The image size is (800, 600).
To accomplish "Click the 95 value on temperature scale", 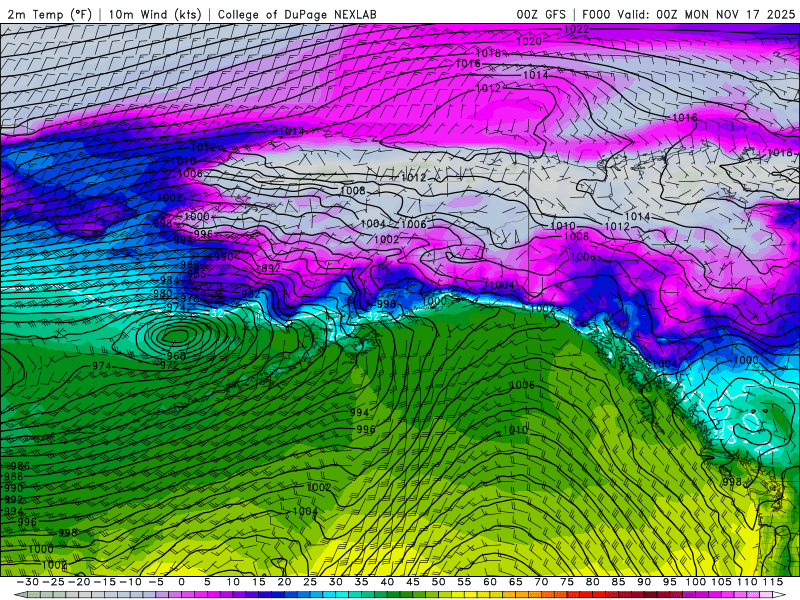I will [x=669, y=582].
